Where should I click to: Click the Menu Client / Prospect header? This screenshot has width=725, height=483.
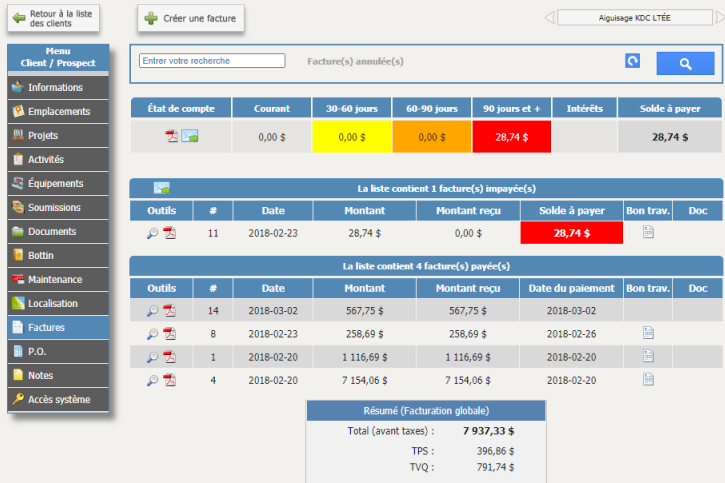click(58, 57)
